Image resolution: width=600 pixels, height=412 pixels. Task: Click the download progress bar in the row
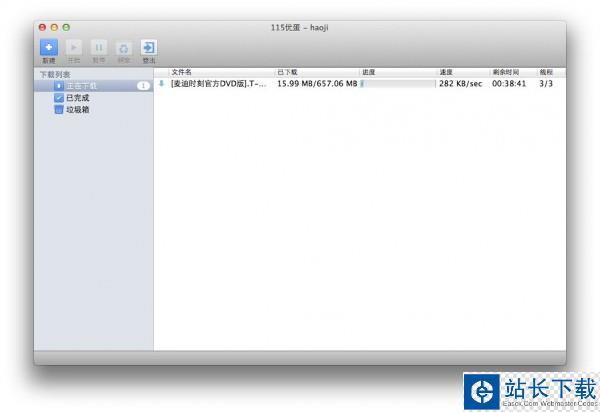tap(396, 84)
